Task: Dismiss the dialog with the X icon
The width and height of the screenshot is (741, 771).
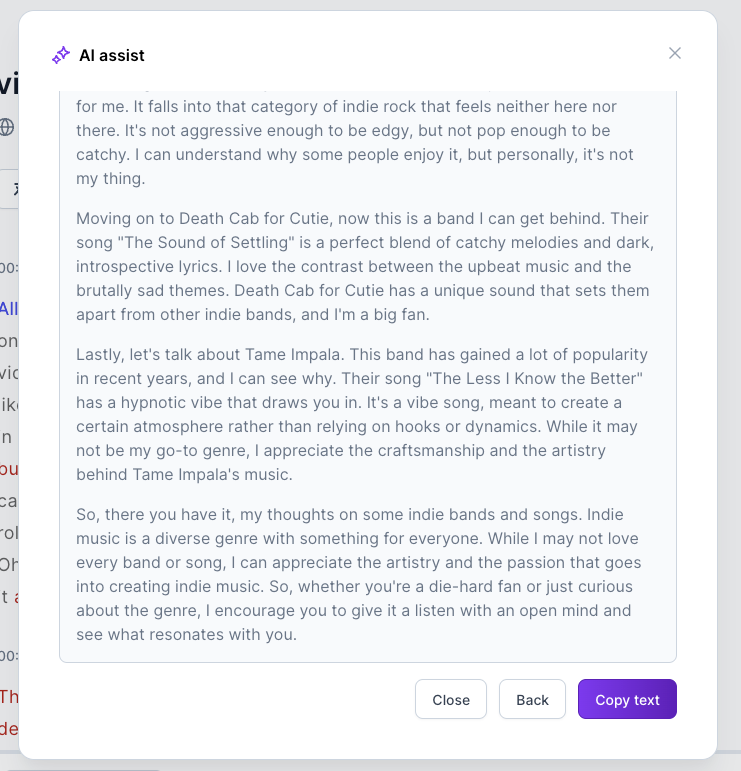Action: coord(675,53)
